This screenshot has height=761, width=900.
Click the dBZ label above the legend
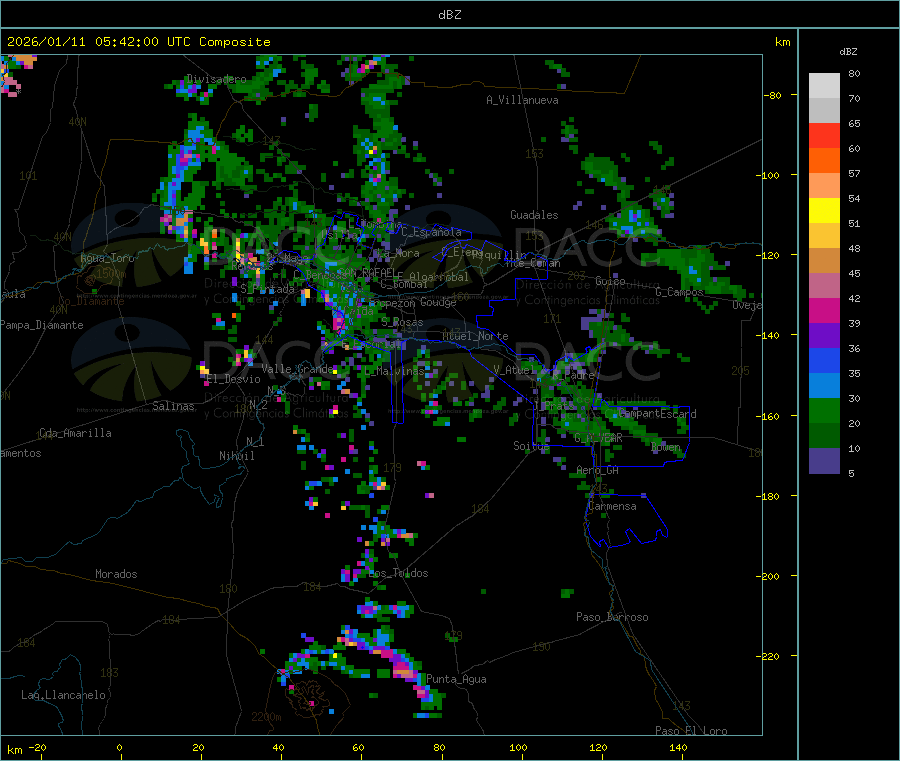click(848, 52)
